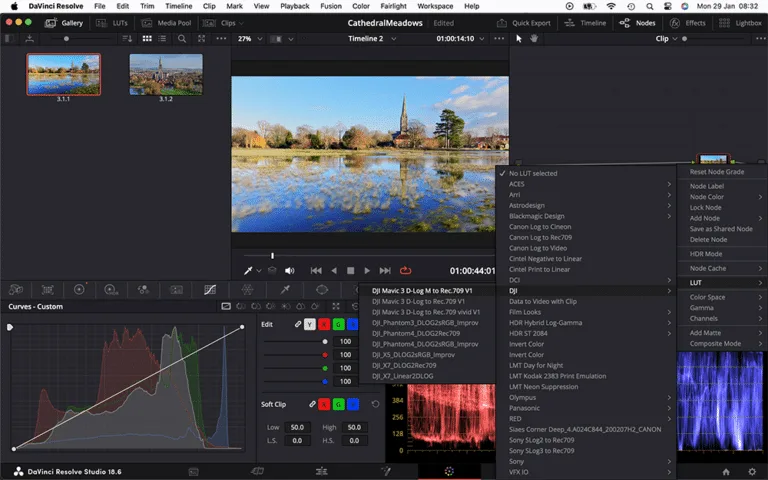Select Sony SLog3 to Rec709 LUT
Screen dimensions: 768x480
coord(586,451)
